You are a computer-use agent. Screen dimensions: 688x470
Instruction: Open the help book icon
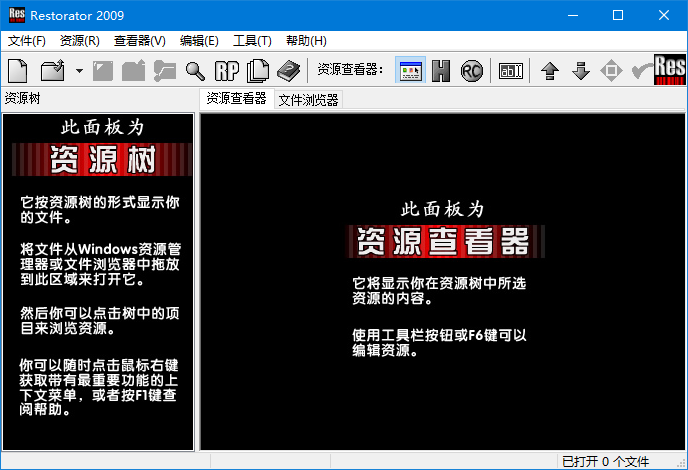289,71
